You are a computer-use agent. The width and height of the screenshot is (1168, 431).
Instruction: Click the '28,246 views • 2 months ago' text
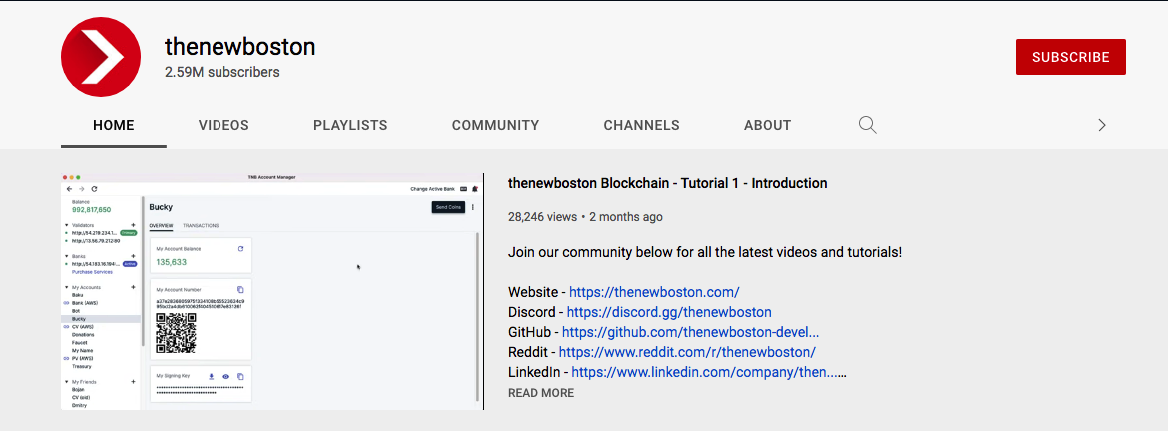pos(585,217)
